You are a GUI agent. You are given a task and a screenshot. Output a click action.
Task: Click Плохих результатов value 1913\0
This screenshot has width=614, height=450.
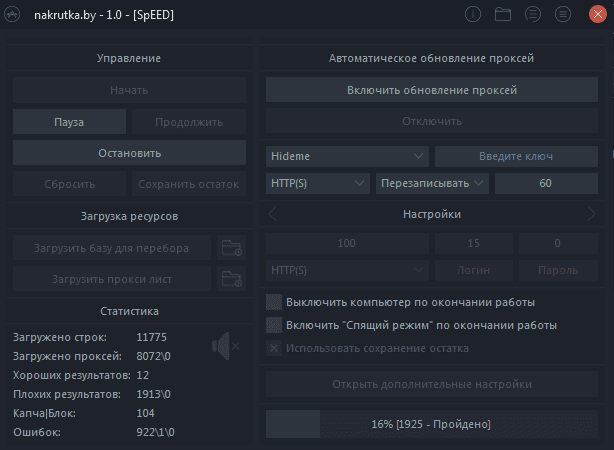point(154,394)
